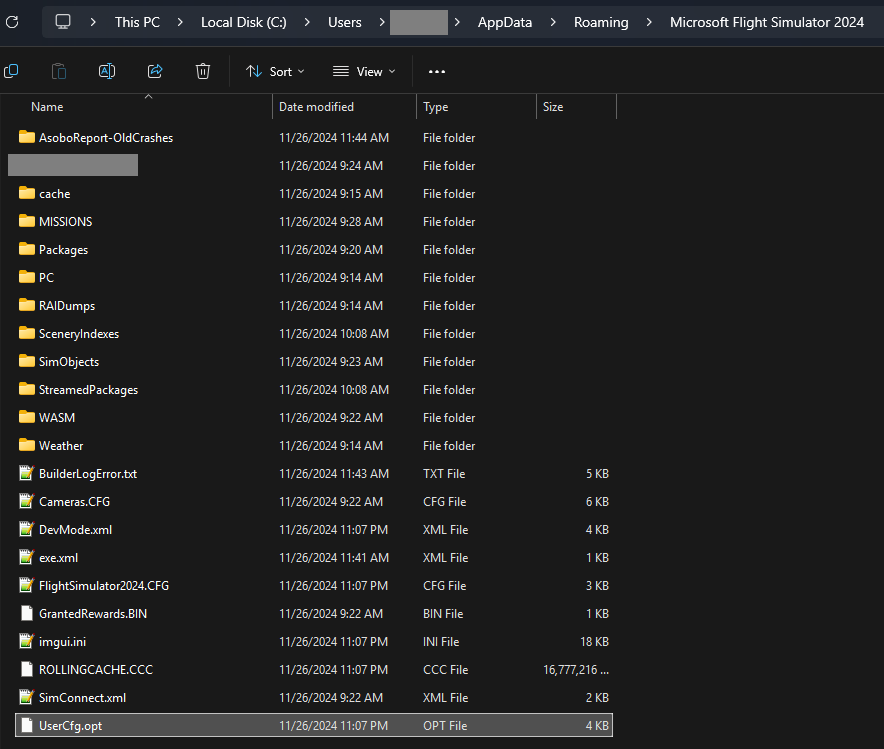
Task: Expand chevron after This PC breadcrumb
Action: coord(180,22)
